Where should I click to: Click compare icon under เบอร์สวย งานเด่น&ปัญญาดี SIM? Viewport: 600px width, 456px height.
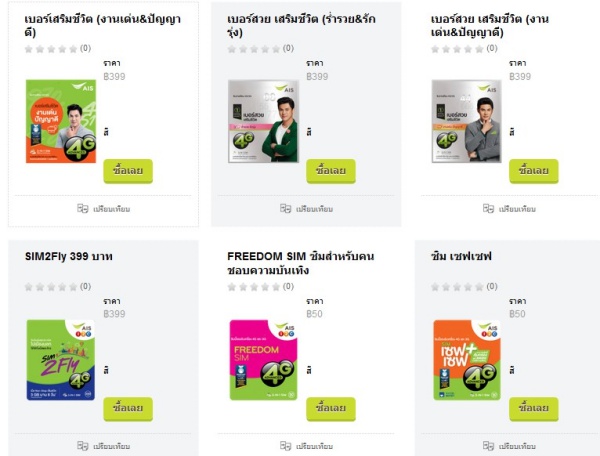tap(488, 208)
